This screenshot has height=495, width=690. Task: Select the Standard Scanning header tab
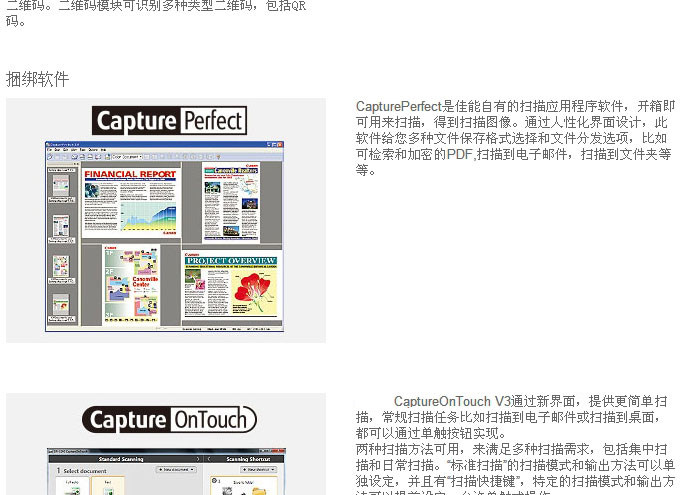pyautogui.click(x=126, y=459)
